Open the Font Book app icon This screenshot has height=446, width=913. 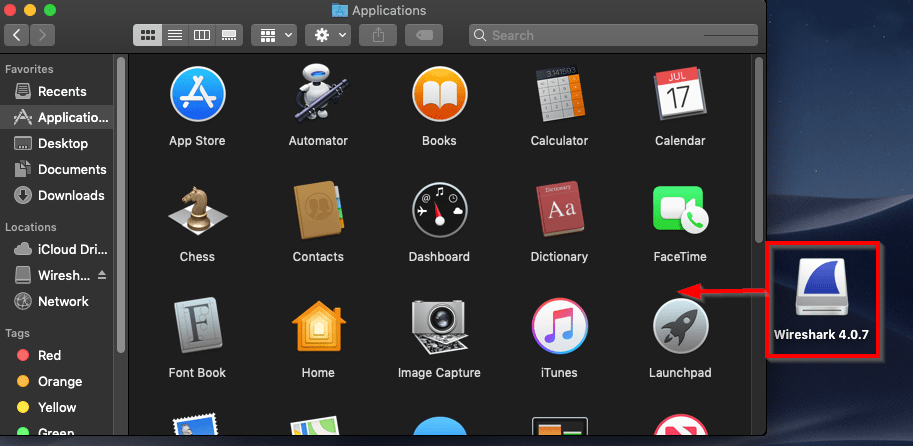[x=197, y=326]
